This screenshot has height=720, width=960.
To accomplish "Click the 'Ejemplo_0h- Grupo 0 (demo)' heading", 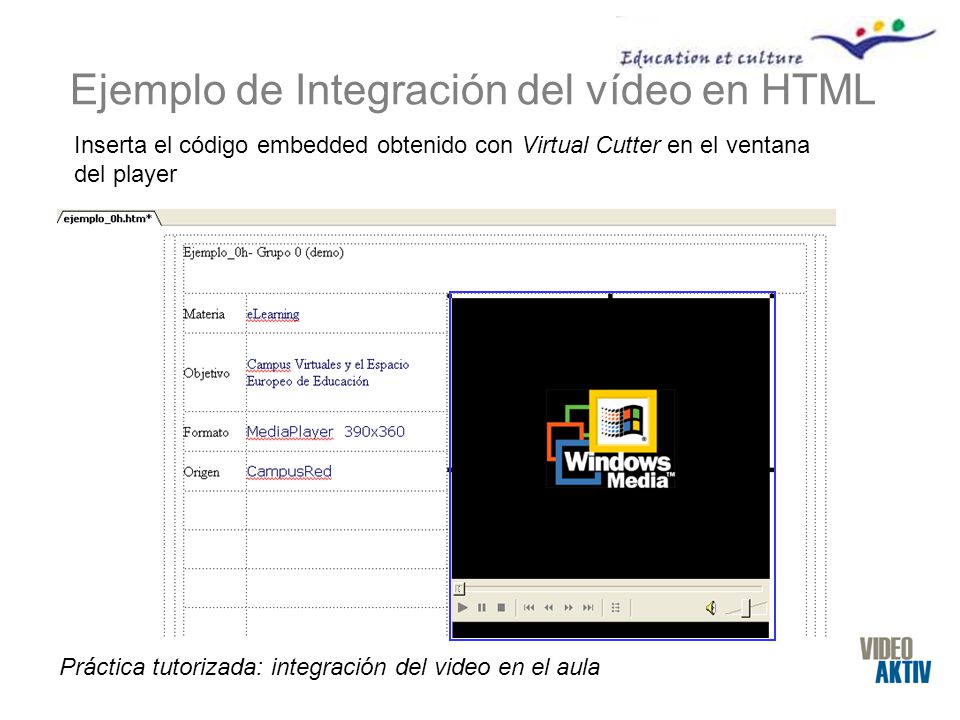I will 263,252.
